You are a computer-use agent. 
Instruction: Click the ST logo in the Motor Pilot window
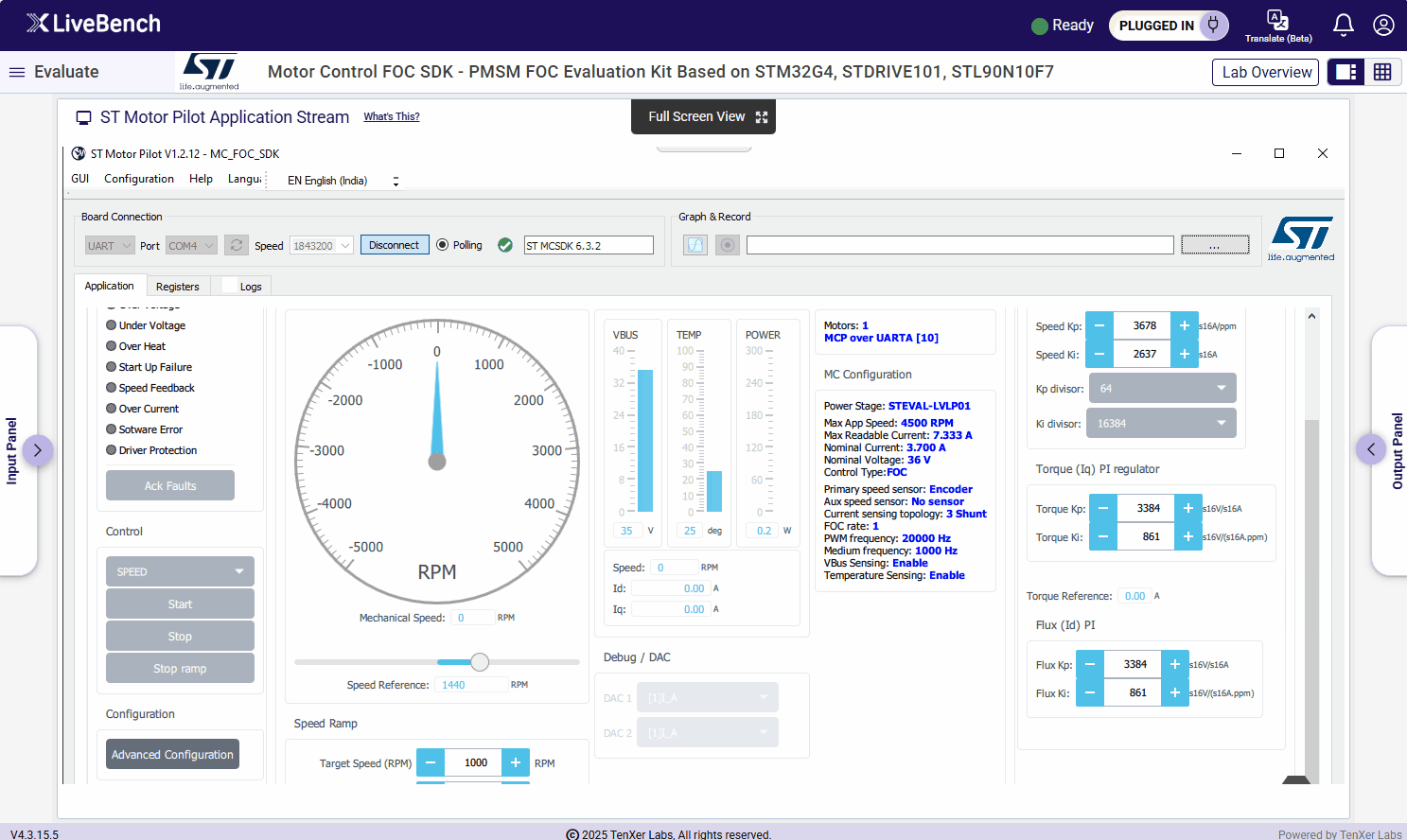pyautogui.click(x=1301, y=238)
